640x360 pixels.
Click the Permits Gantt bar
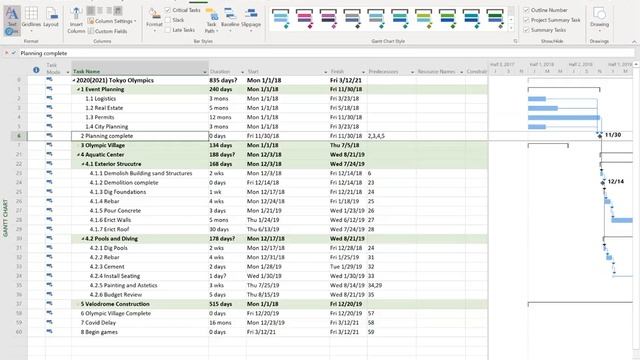(564, 118)
